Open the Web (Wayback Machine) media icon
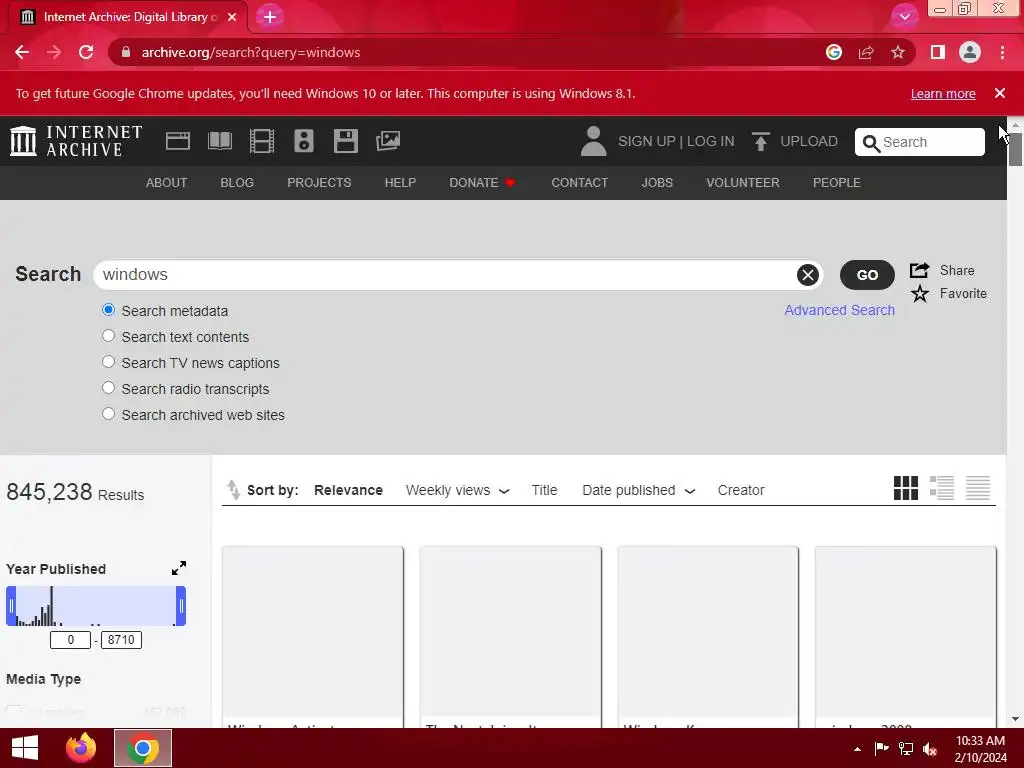This screenshot has width=1024, height=768. pyautogui.click(x=178, y=141)
